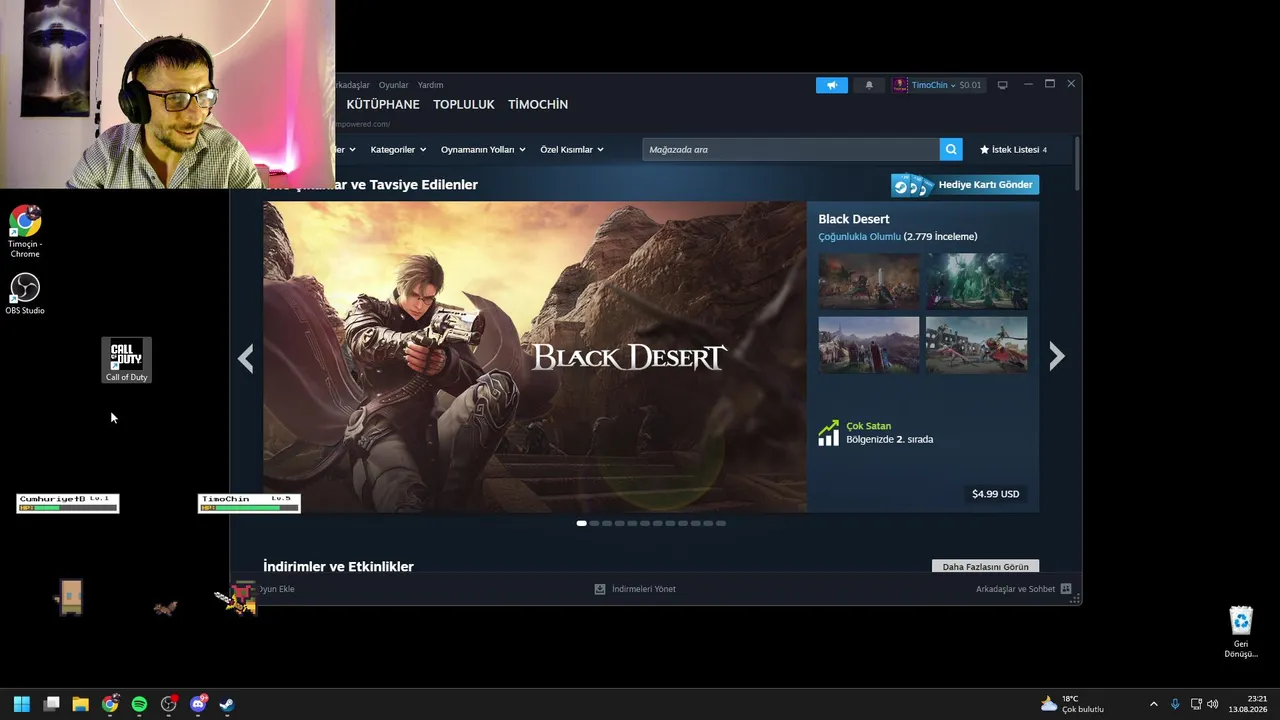This screenshot has width=1280, height=720.
Task: Open the TOPLULUK tab
Action: tap(464, 104)
